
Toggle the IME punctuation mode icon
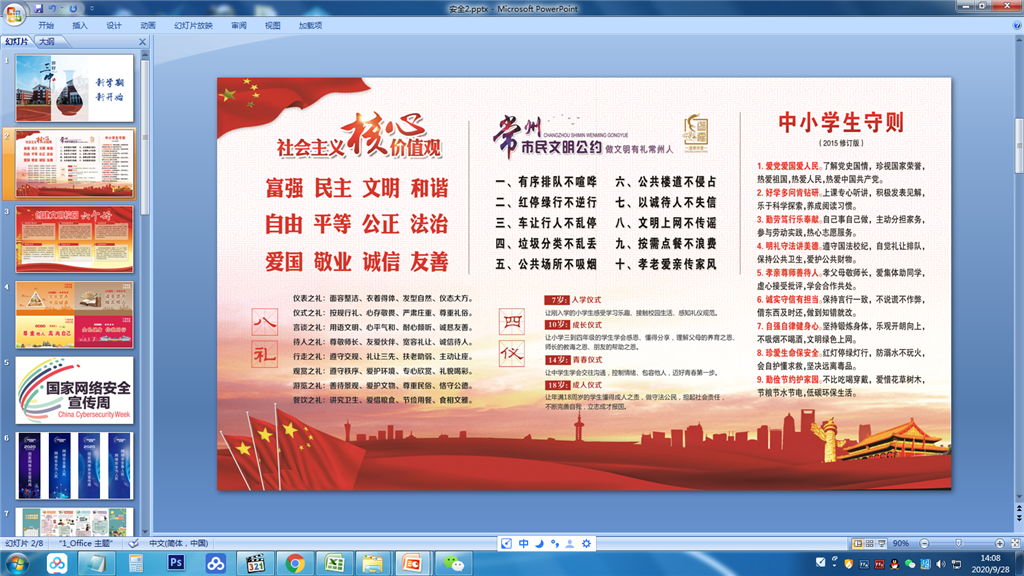click(x=554, y=543)
